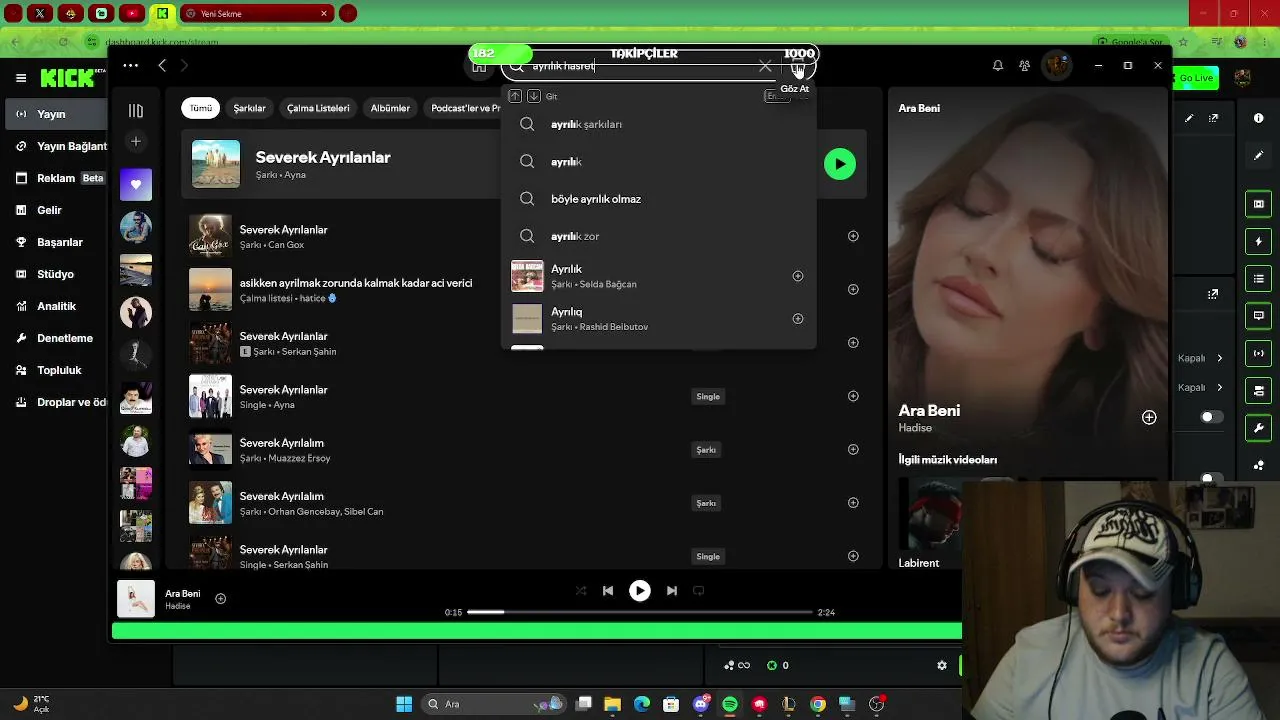Open Spotify friend activity icon
This screenshot has height=720, width=1280.
click(1025, 66)
